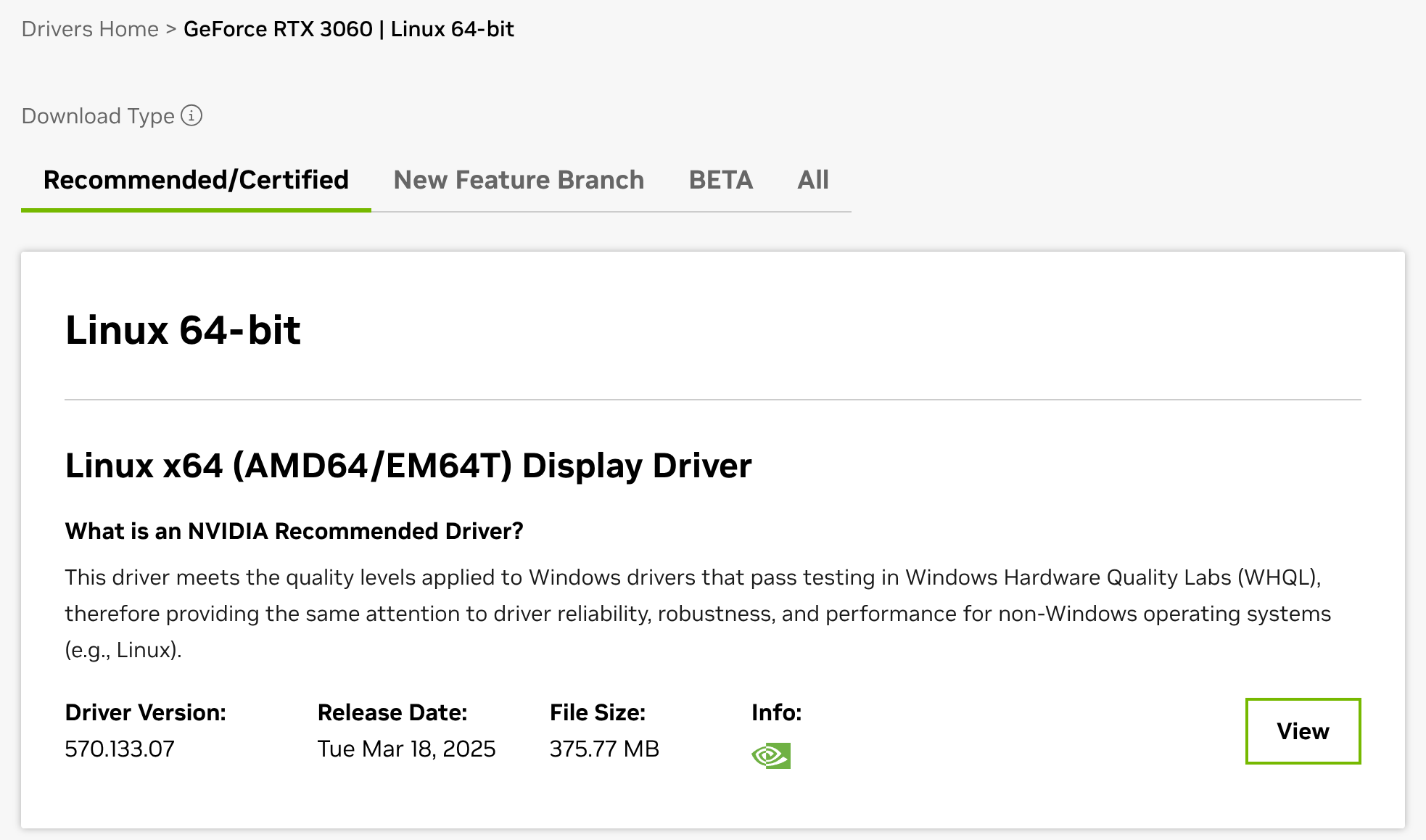The width and height of the screenshot is (1426, 840).
Task: Click the GeForce RTX 3060 | Linux 64-bit breadcrumb
Action: point(349,29)
